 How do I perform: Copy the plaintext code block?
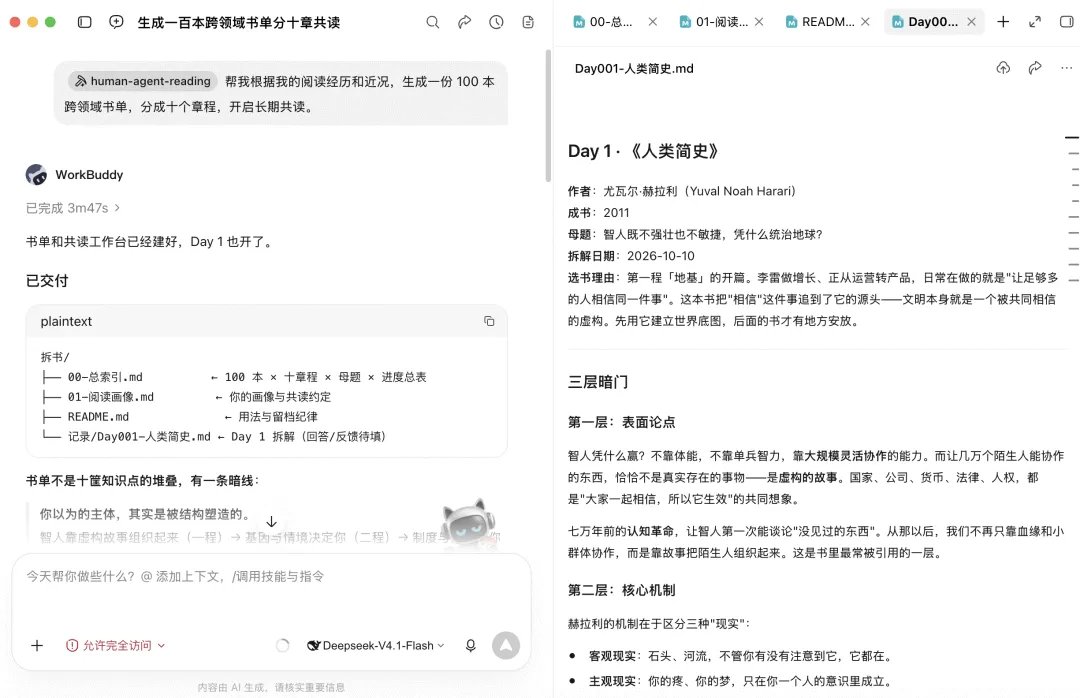pyautogui.click(x=489, y=321)
